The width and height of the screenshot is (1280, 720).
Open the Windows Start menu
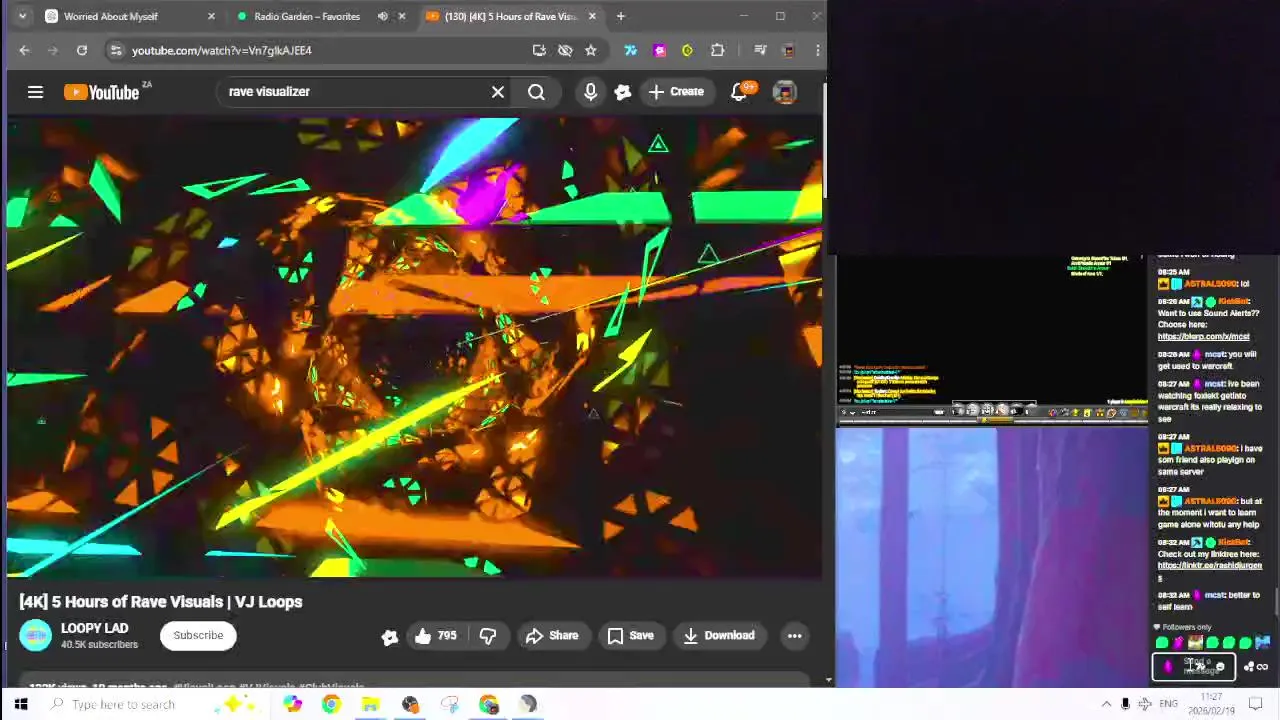(20, 704)
